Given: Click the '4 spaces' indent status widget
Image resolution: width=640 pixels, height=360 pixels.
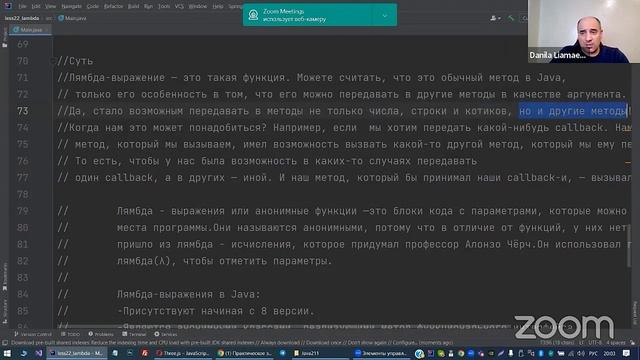Looking at the screenshot, I should pyautogui.click(x=616, y=342).
